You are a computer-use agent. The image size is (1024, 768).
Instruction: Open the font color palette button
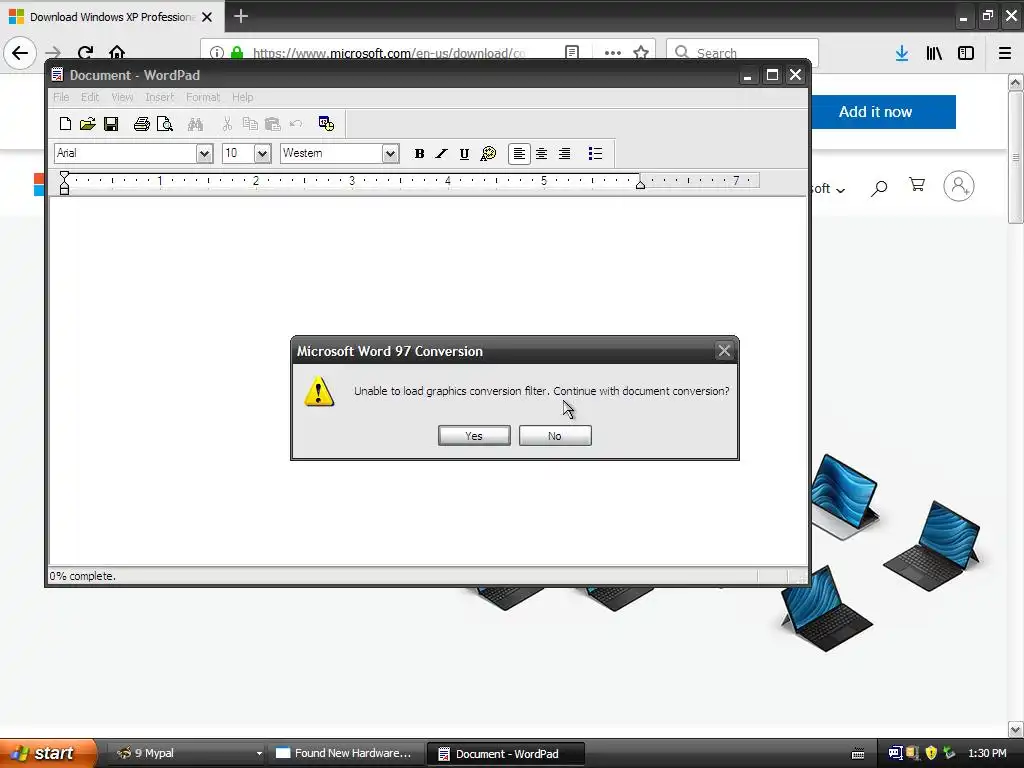click(x=488, y=153)
